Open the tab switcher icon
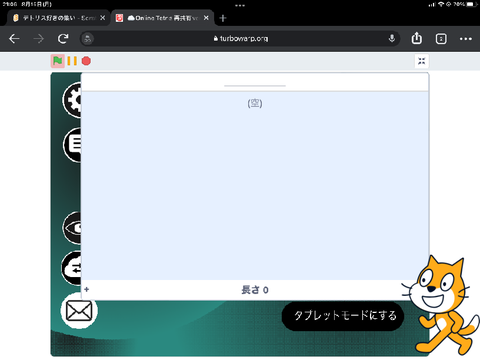This screenshot has height=360, width=480. point(441,39)
